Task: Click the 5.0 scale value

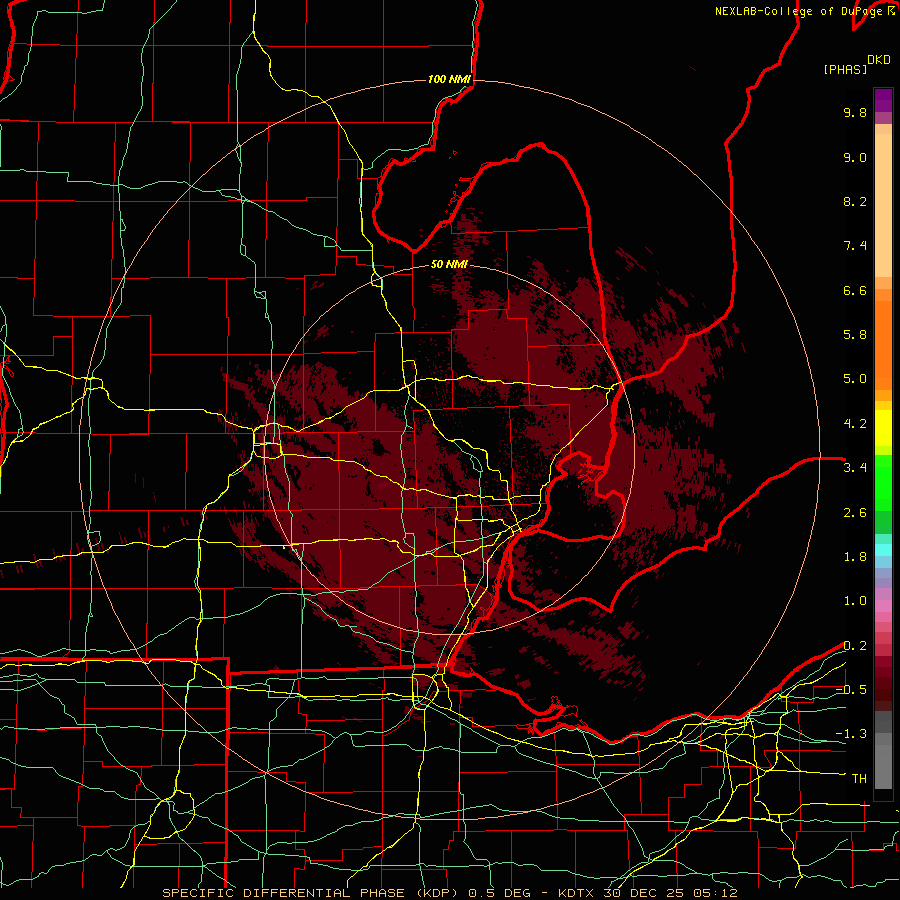Action: point(855,379)
